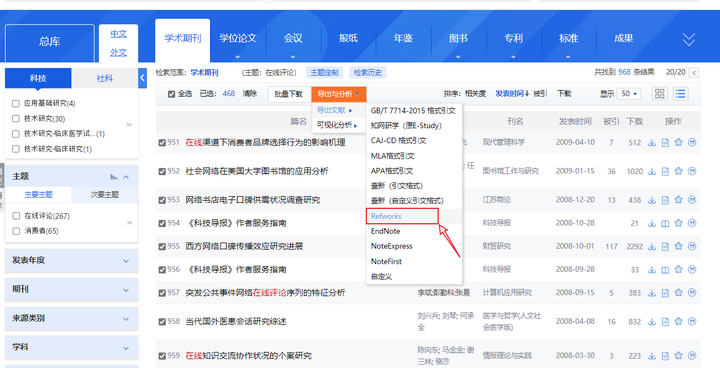Viewport: 720px width, 368px height.
Task: Select the 外文 language option
Action: 118,53
